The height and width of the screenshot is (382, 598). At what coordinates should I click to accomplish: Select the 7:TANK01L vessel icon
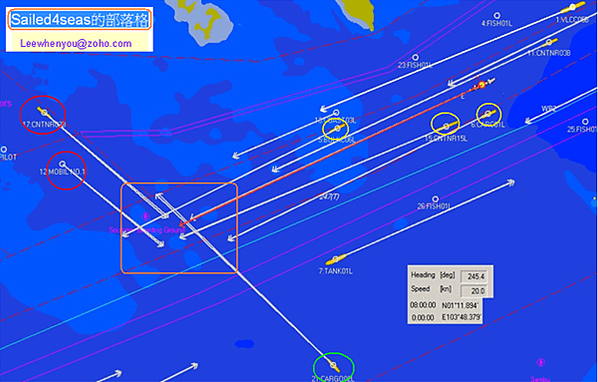[336, 260]
